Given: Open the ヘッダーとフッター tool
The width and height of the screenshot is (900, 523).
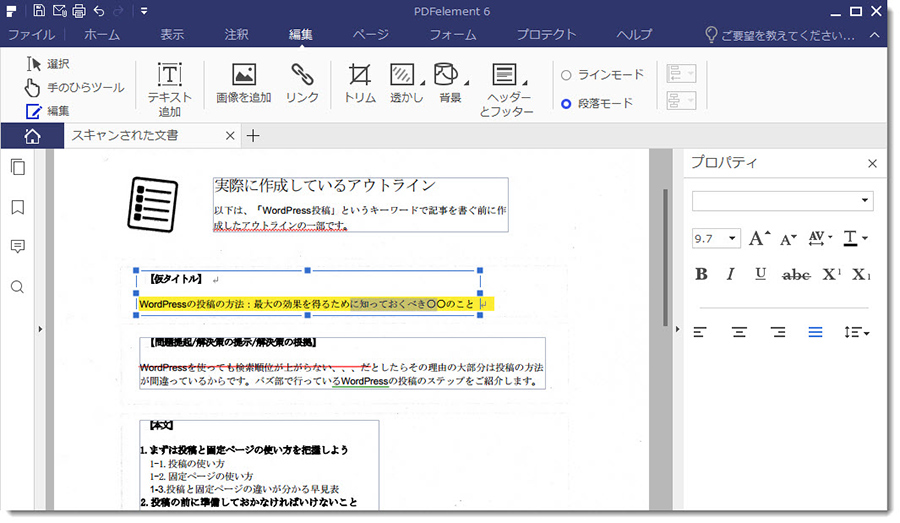Looking at the screenshot, I should click(x=506, y=90).
